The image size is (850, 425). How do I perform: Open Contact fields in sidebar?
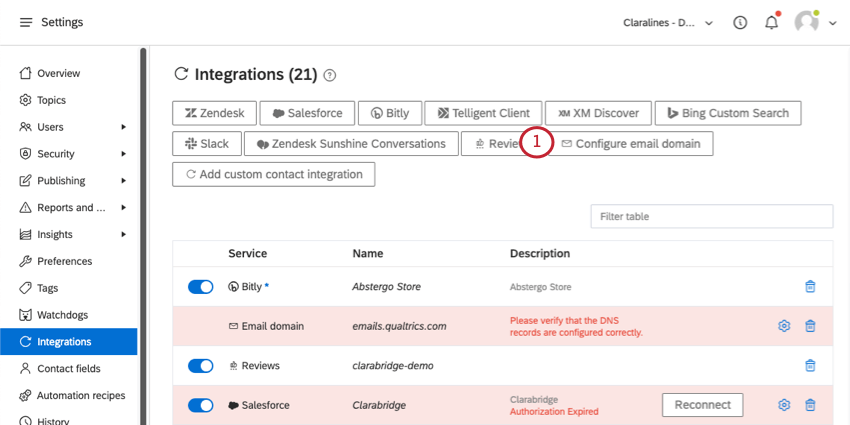click(69, 369)
